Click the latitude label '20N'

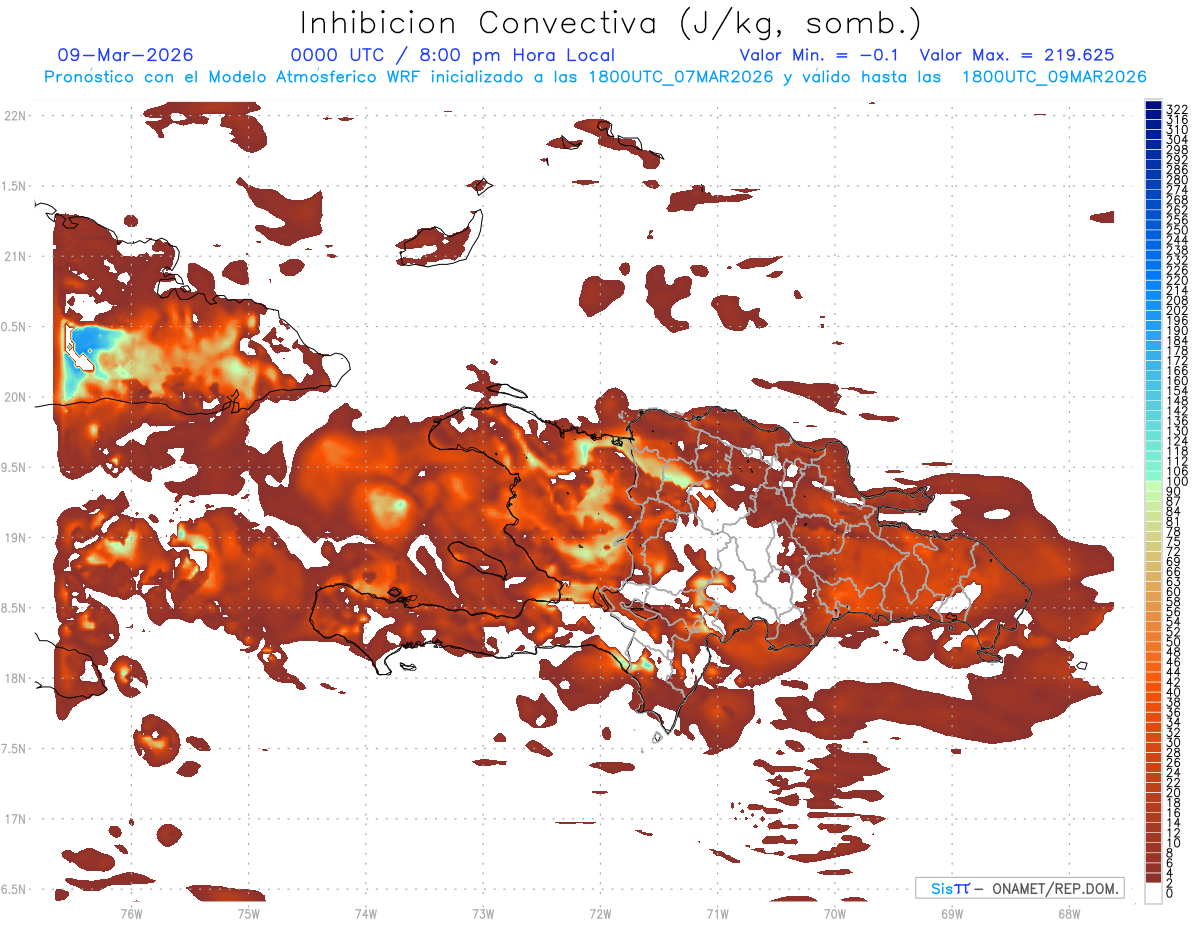[14, 397]
